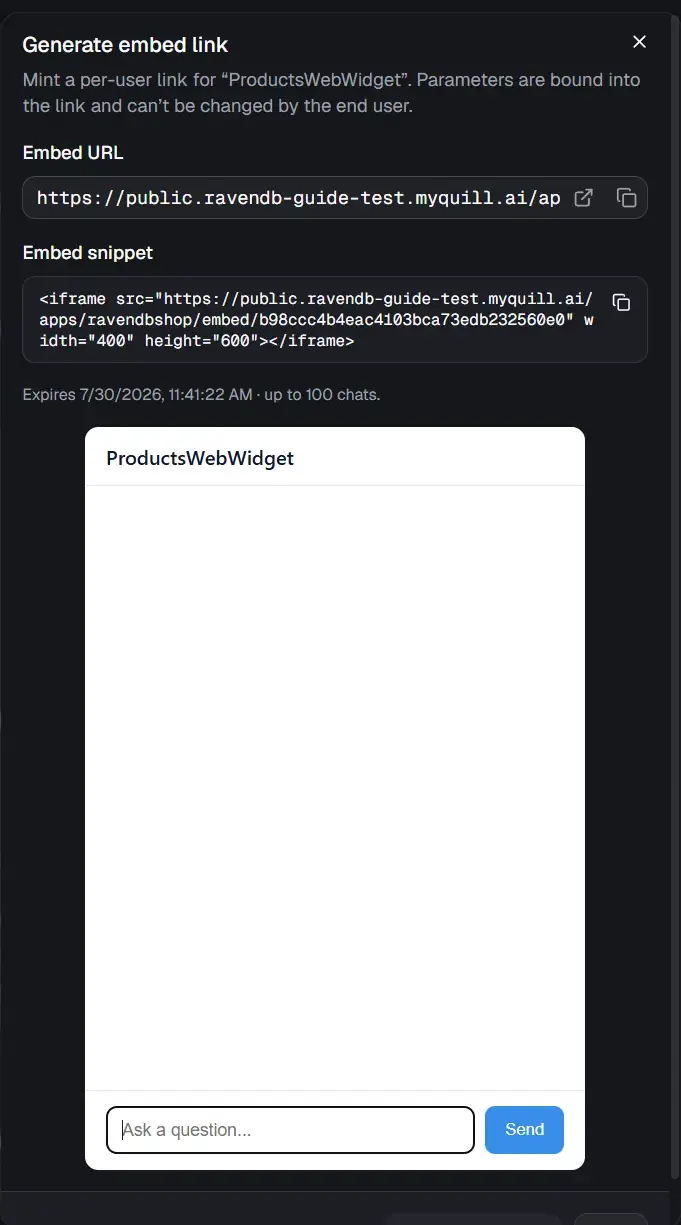Close the Generate embed link dialog
681x1225 pixels.
pos(639,42)
